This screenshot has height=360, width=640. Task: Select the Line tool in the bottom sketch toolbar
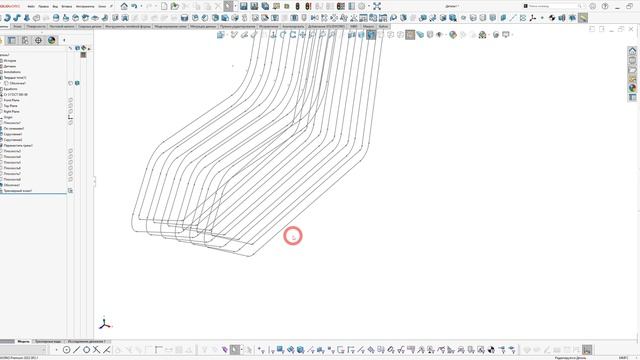point(76,350)
